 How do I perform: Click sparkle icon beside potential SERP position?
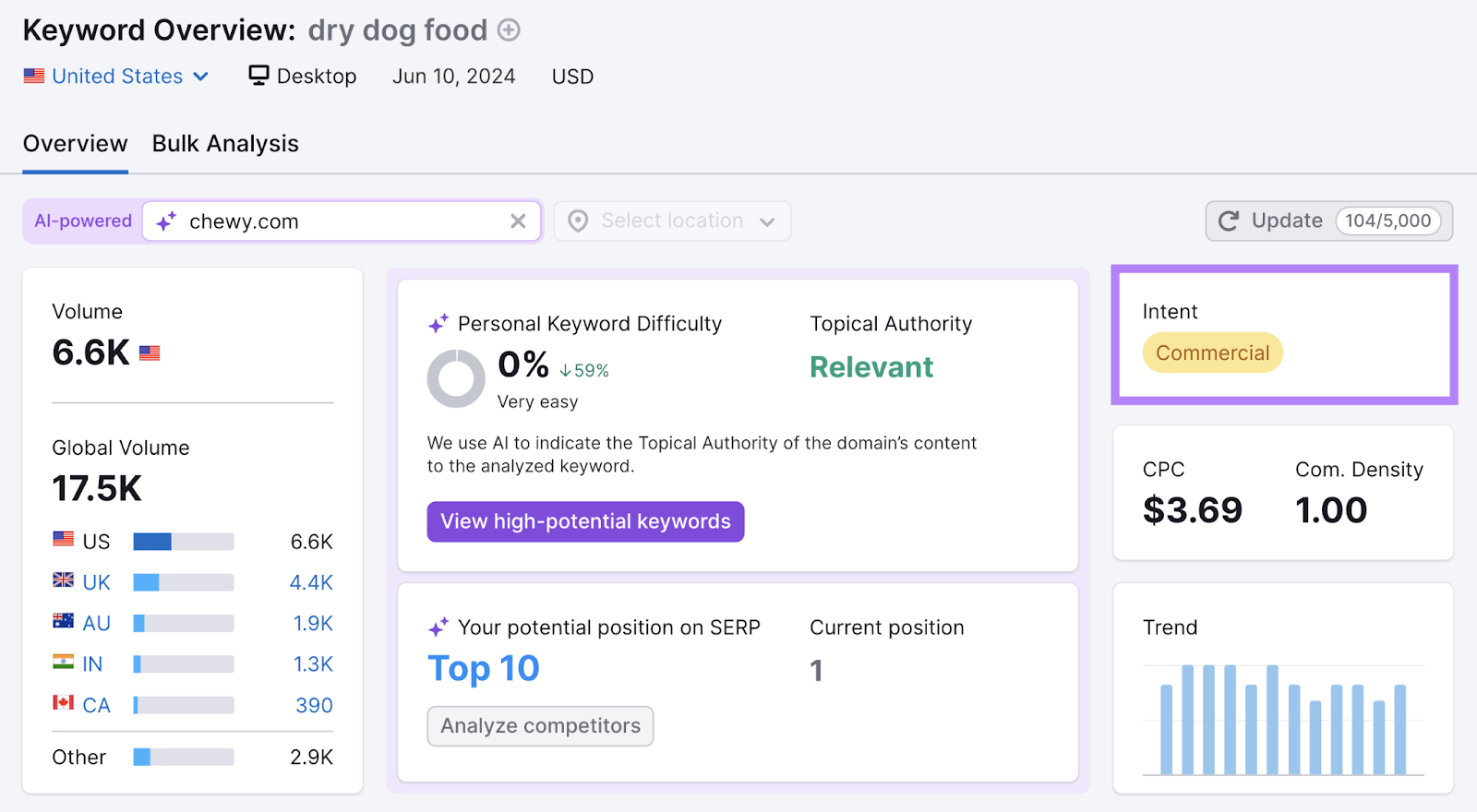(x=438, y=627)
